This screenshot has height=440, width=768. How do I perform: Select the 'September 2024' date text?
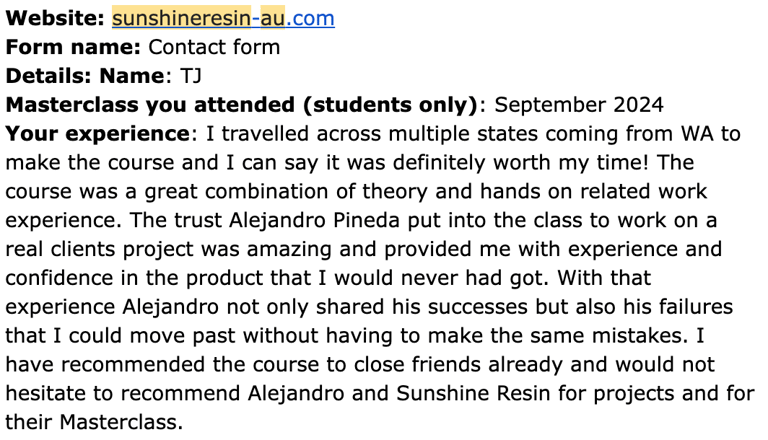click(x=578, y=105)
